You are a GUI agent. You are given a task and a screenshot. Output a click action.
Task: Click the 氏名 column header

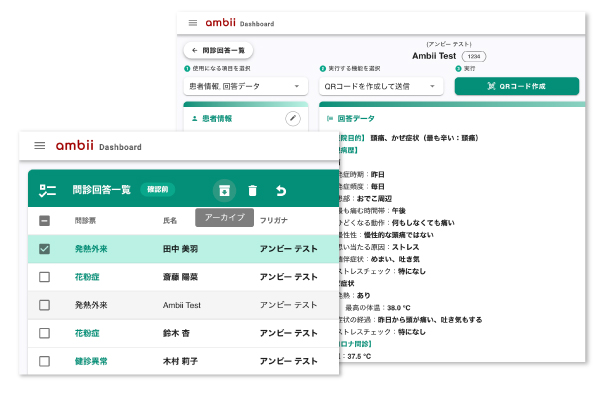[x=170, y=220]
